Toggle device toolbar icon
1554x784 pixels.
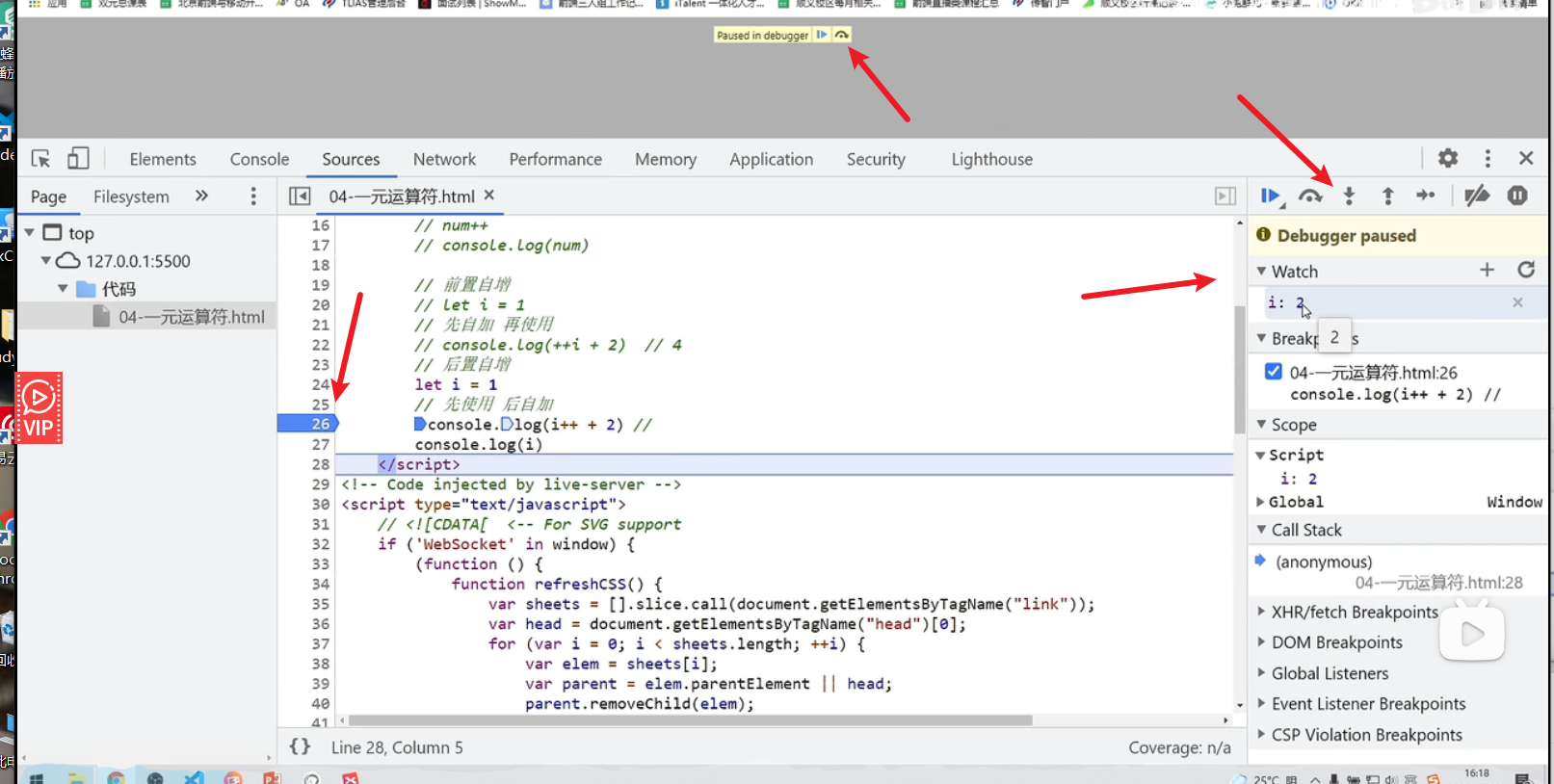pyautogui.click(x=78, y=159)
